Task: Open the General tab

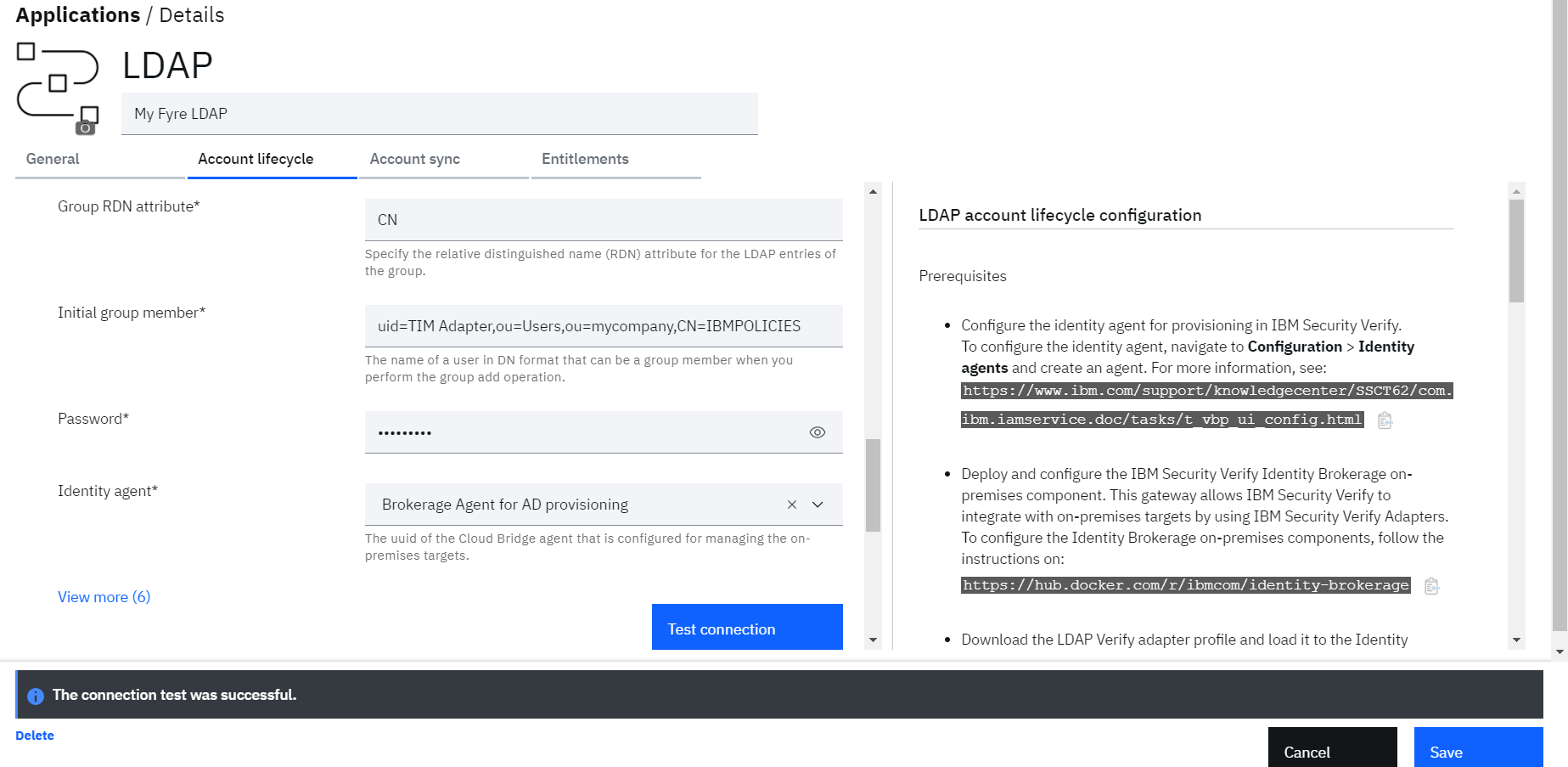Action: pyautogui.click(x=100, y=160)
